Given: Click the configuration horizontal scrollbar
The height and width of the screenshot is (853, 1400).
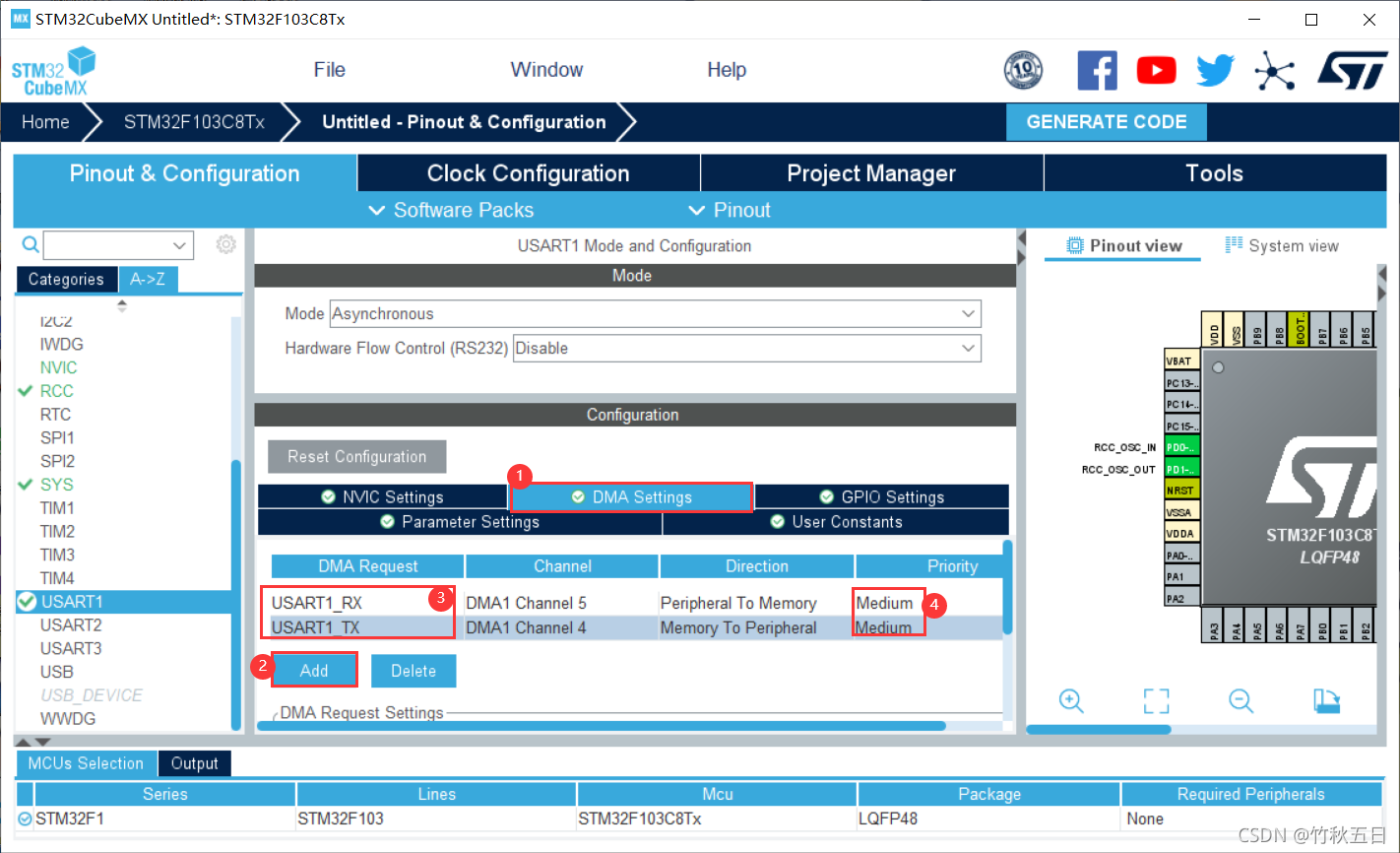Looking at the screenshot, I should pyautogui.click(x=602, y=726).
